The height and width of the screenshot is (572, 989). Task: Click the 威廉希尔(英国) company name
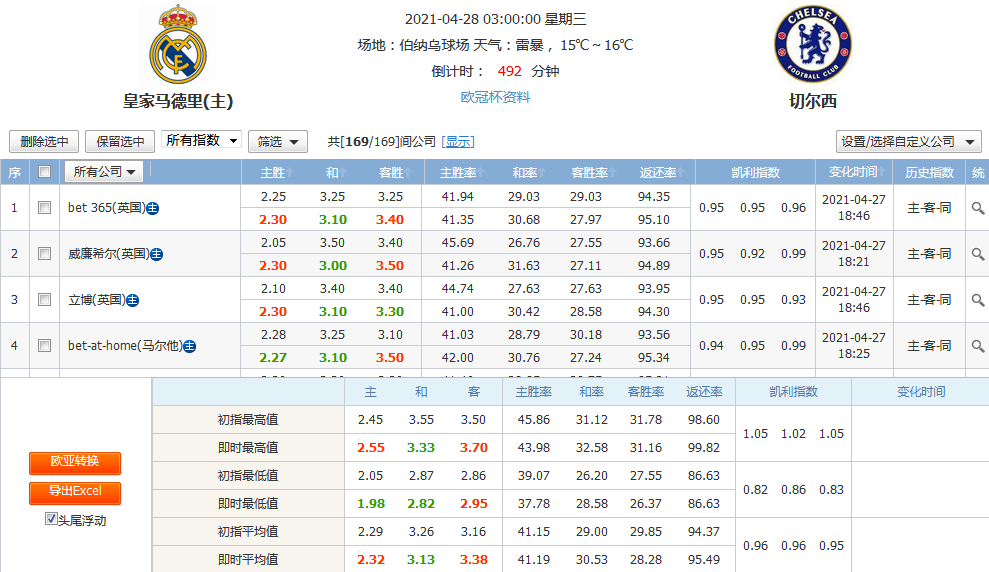(x=109, y=254)
